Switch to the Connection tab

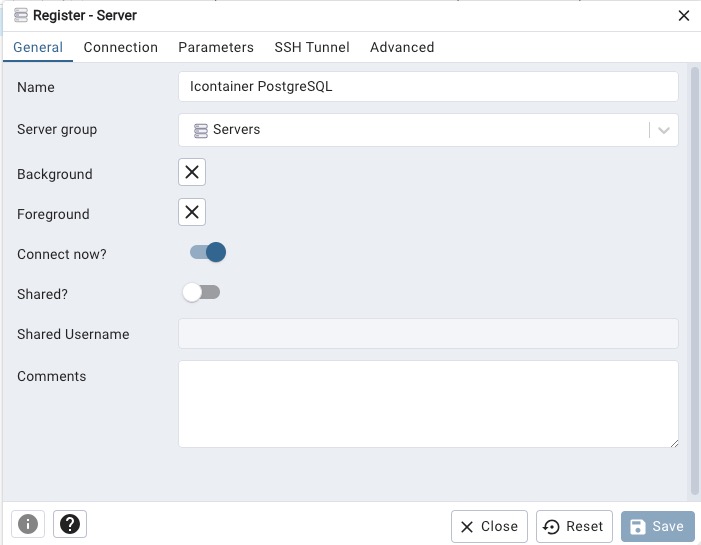pos(121,47)
